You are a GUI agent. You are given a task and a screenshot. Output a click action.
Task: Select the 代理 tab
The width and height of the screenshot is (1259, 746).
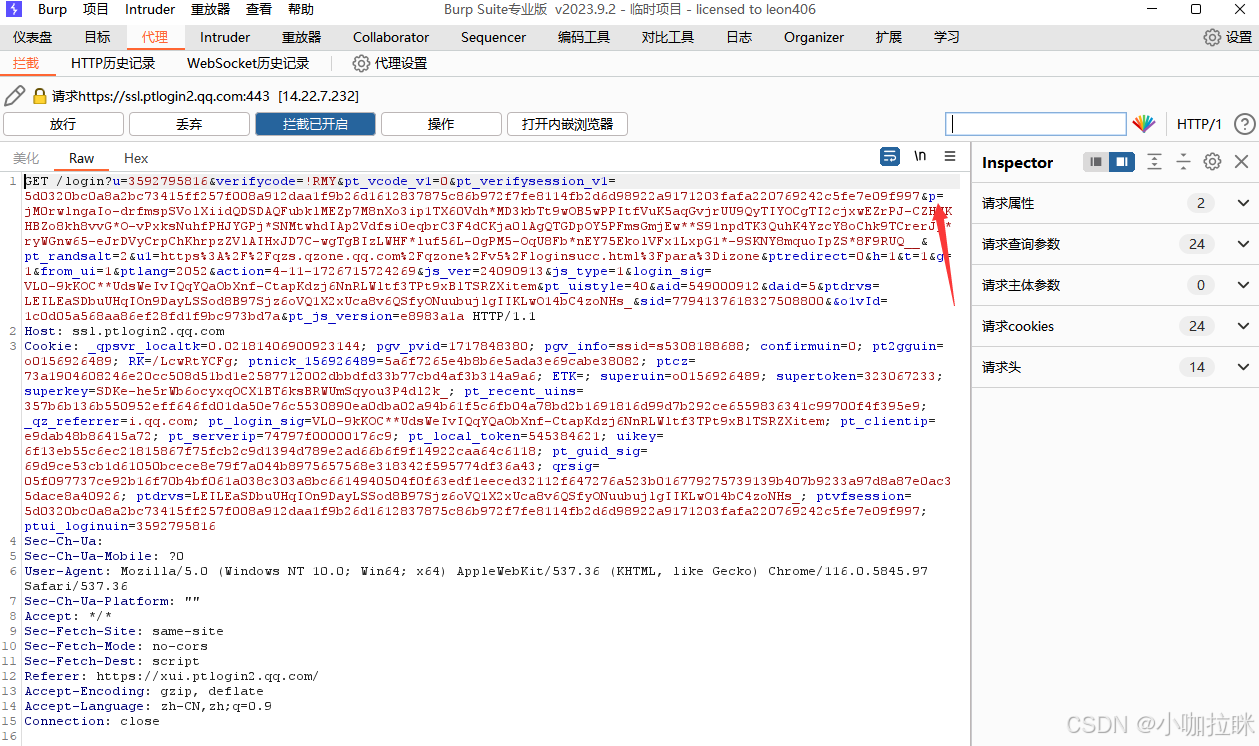coord(155,37)
